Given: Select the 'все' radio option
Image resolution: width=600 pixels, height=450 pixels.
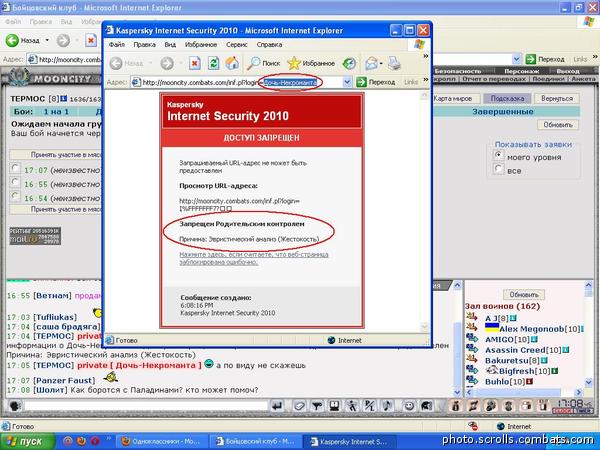Looking at the screenshot, I should (499, 169).
